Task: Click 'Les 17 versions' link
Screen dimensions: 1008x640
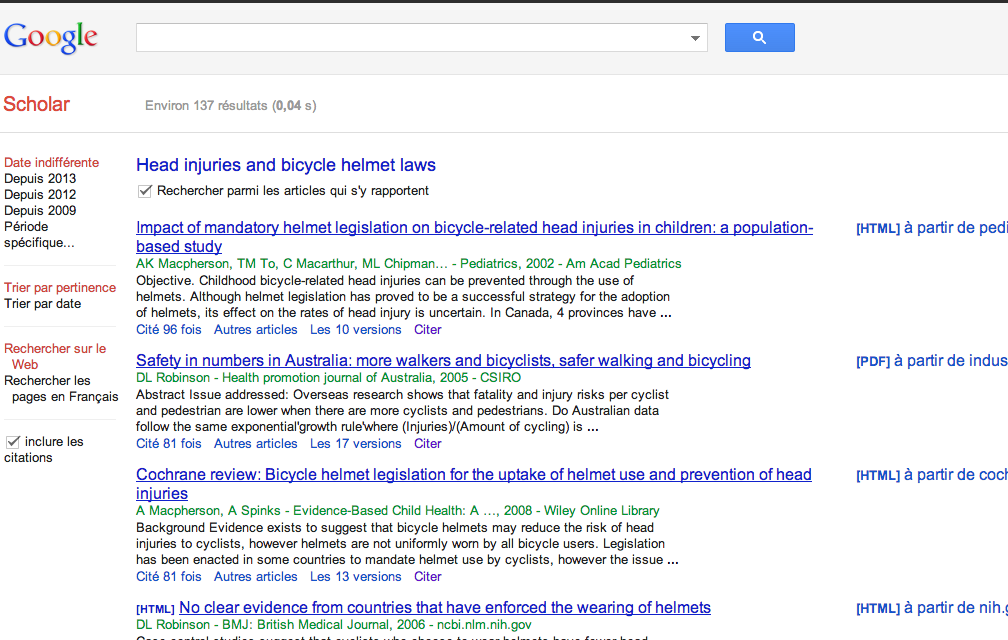Action: pos(356,443)
